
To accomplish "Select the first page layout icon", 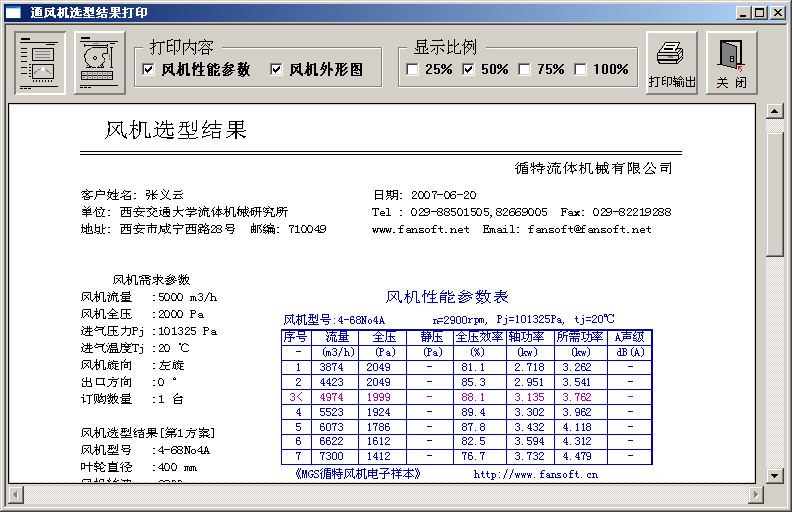I will coord(41,63).
